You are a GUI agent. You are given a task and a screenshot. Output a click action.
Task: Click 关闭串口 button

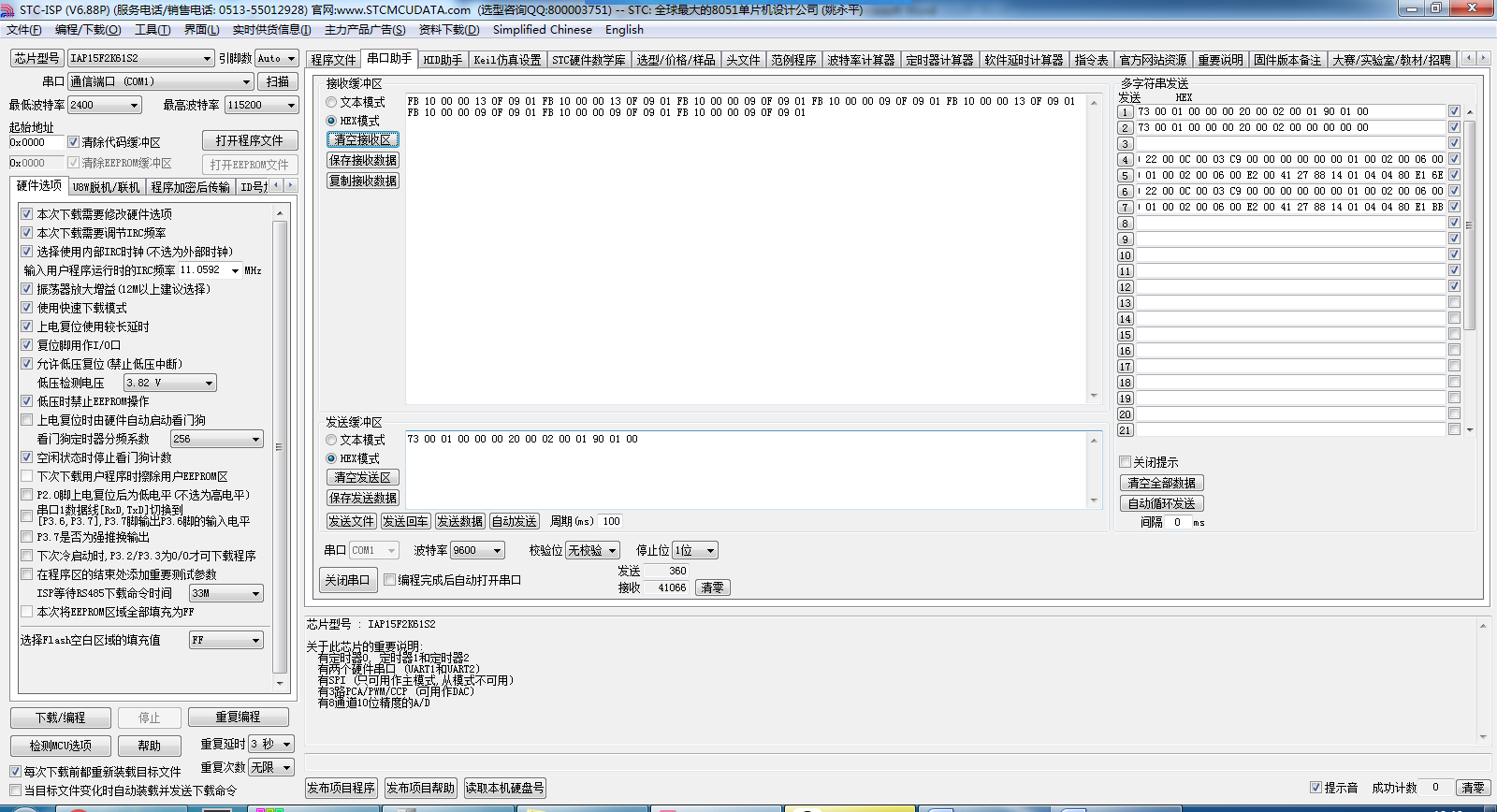(x=348, y=580)
